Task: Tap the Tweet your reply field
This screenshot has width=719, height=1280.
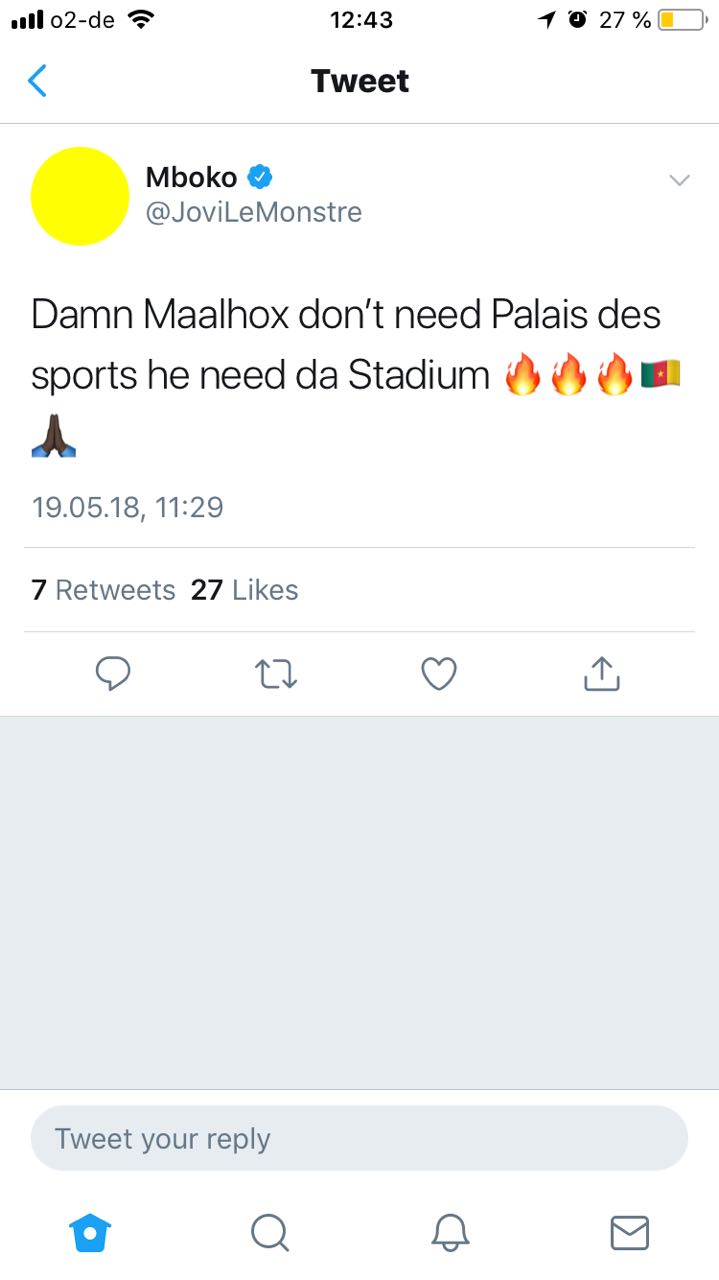Action: [359, 1138]
